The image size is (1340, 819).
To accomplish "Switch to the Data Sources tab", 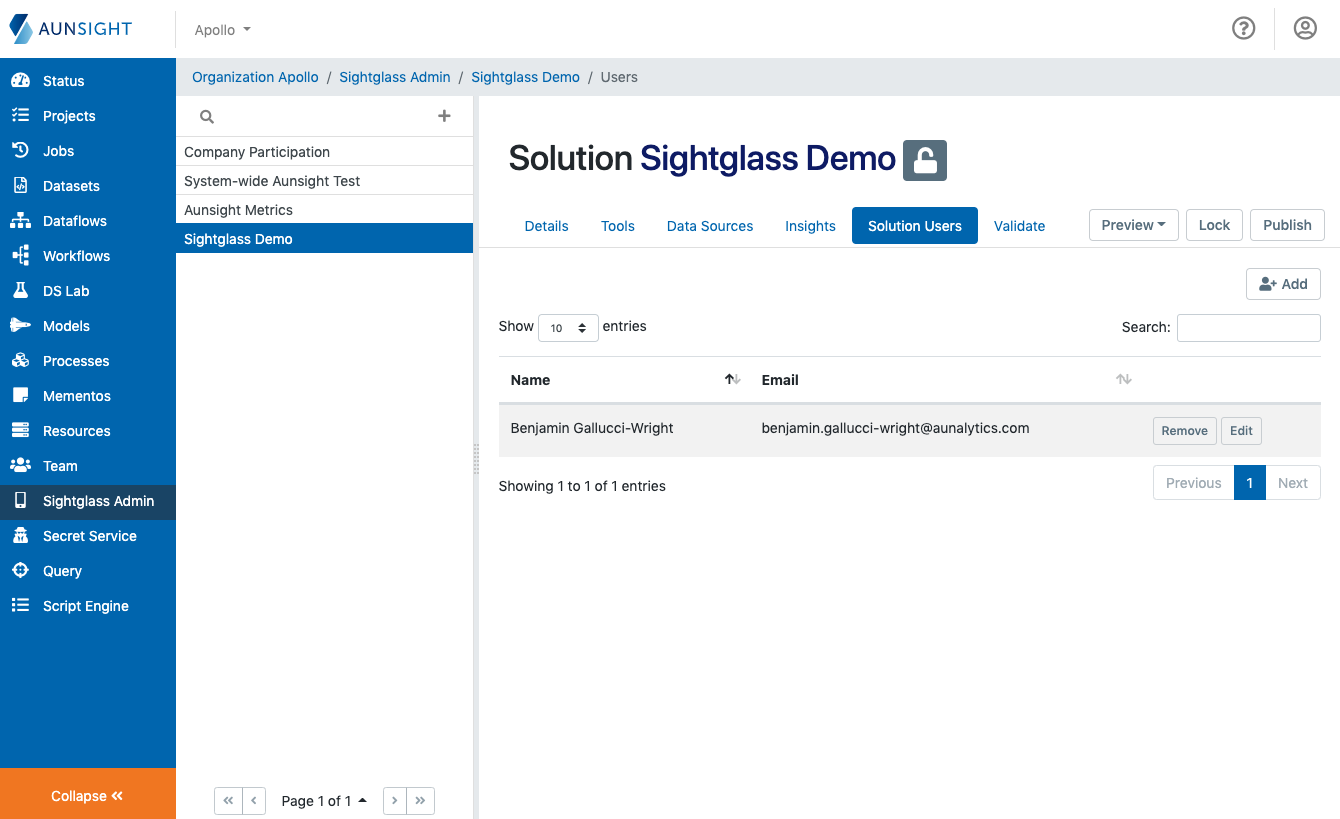I will [x=710, y=226].
